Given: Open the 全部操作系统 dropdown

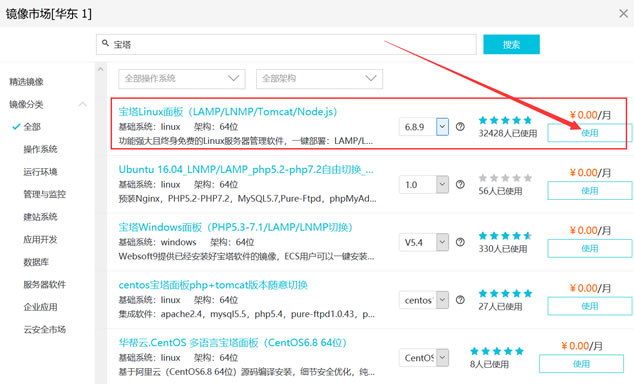Looking at the screenshot, I should point(182,78).
